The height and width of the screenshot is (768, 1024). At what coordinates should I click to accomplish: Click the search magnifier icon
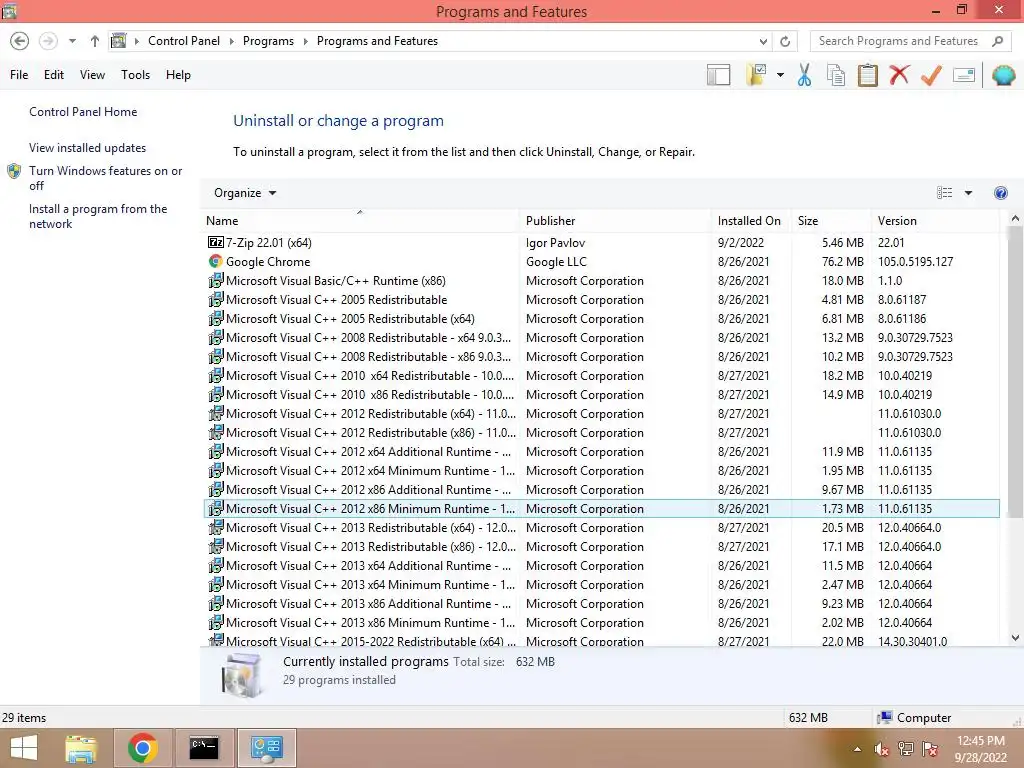[x=997, y=41]
